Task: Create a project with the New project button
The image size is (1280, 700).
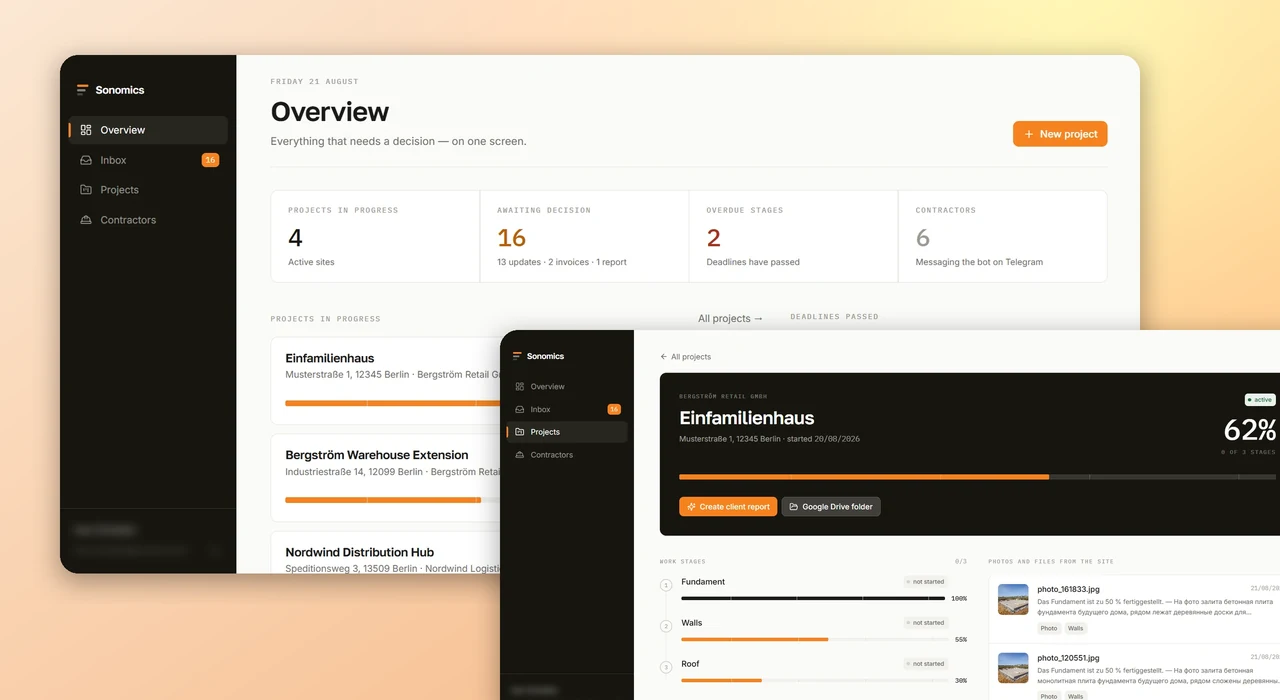Action: (x=1060, y=134)
